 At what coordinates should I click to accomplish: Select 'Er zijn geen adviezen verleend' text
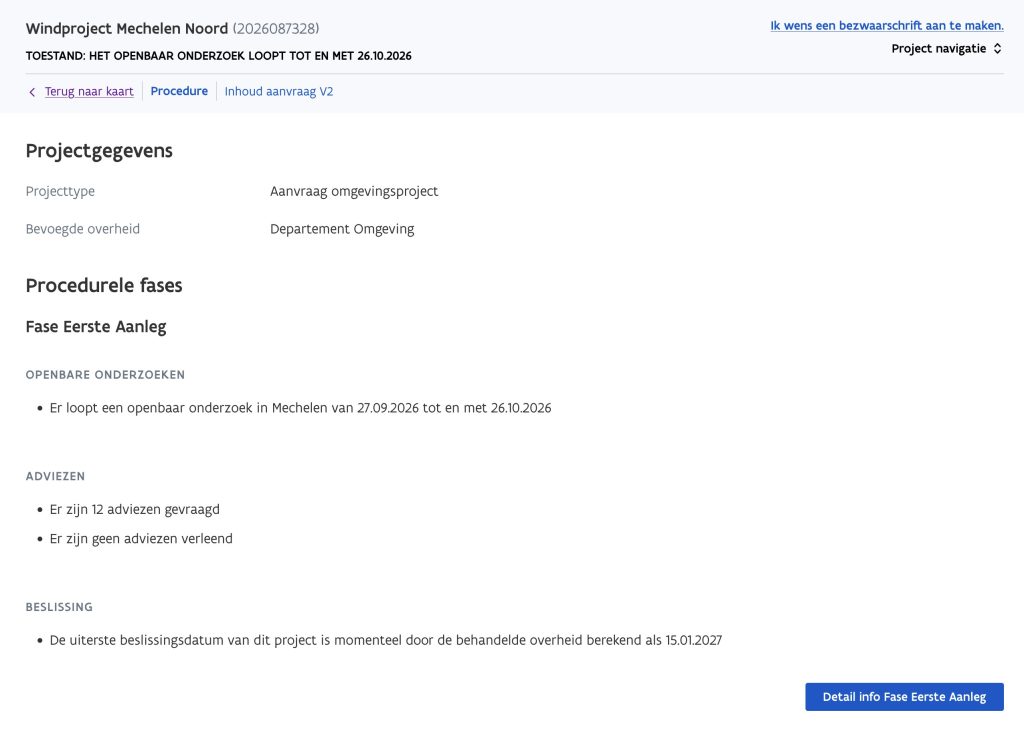[x=141, y=539]
